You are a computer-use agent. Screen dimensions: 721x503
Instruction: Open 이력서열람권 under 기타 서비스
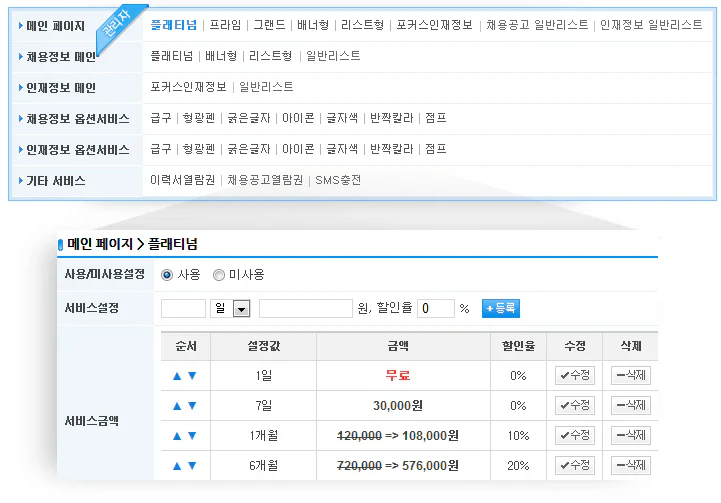(183, 180)
